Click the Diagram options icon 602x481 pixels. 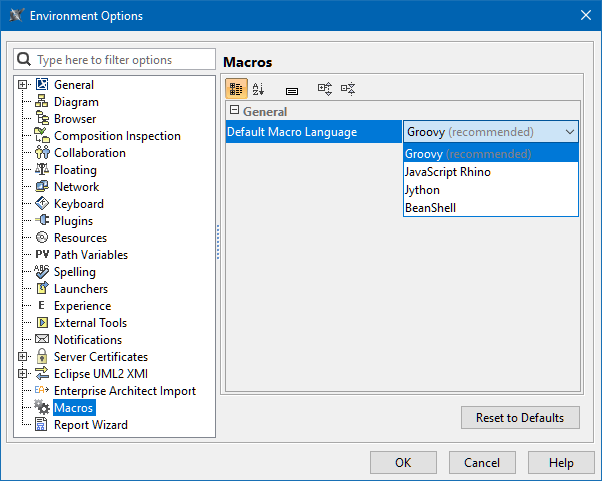point(42,101)
